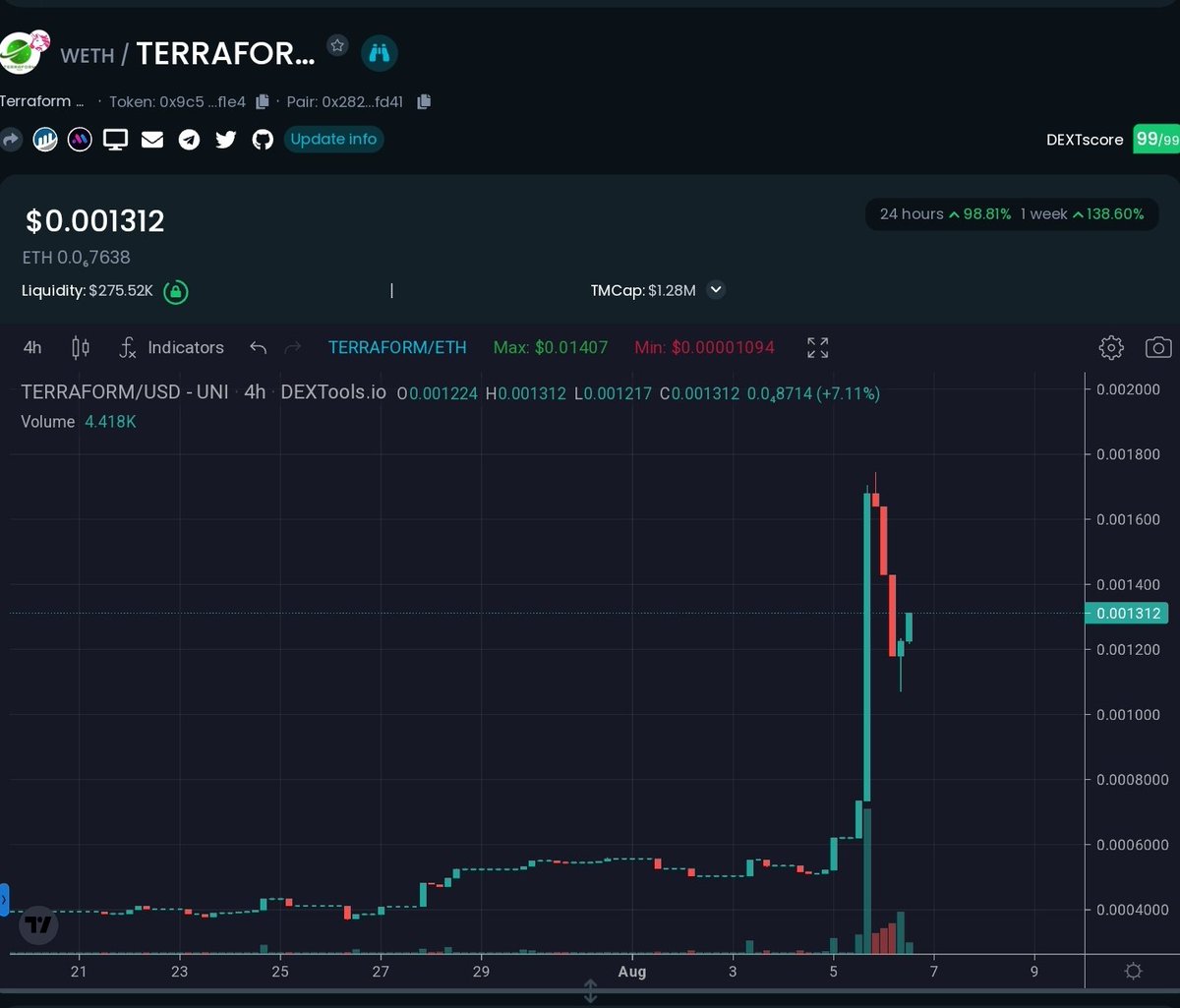Click the Min: $0.00001094 label
Image resolution: width=1180 pixels, height=1008 pixels.
tap(705, 347)
